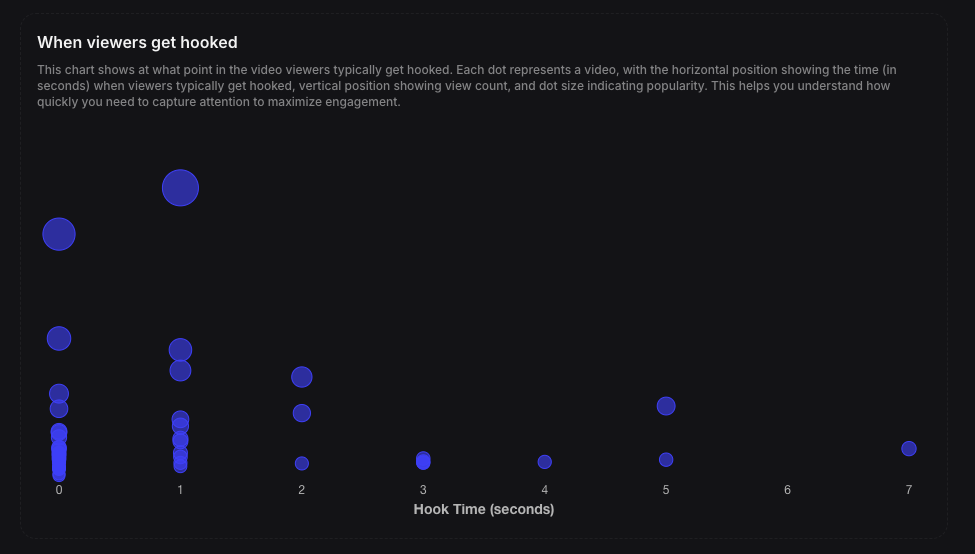Click the second-highest dot at hook time 0
Viewport: 975px width, 554px height.
coord(59,338)
